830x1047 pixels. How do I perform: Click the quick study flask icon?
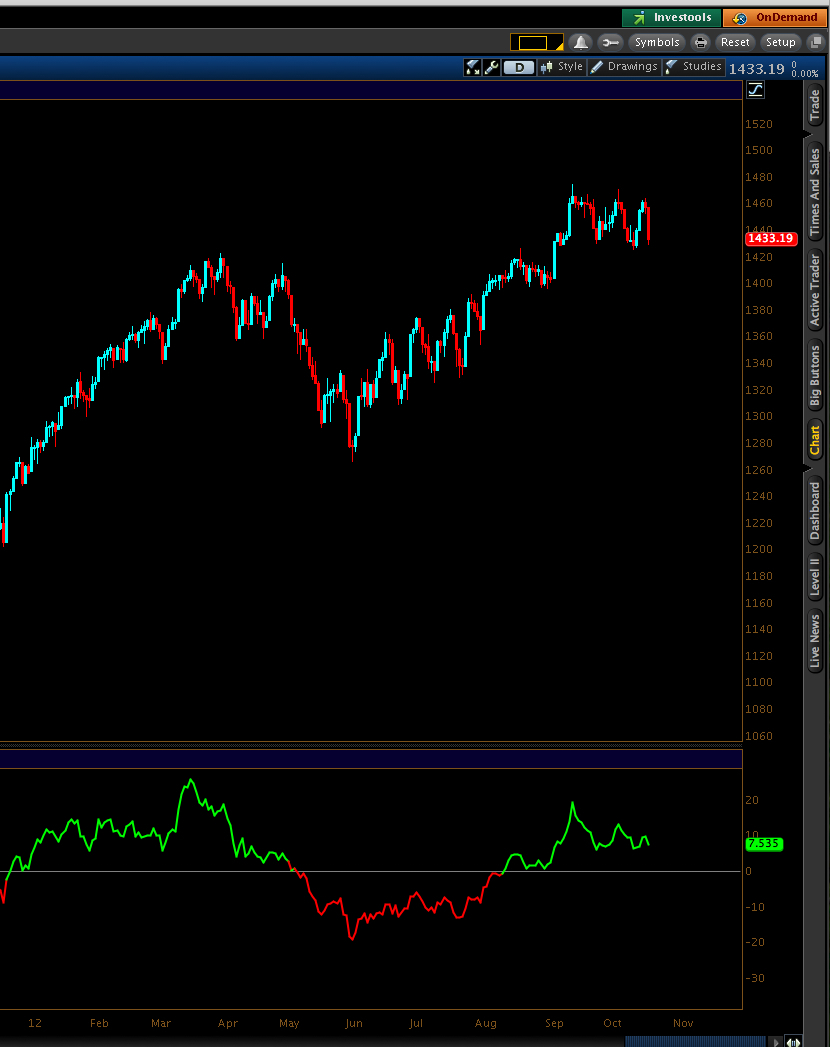473,67
